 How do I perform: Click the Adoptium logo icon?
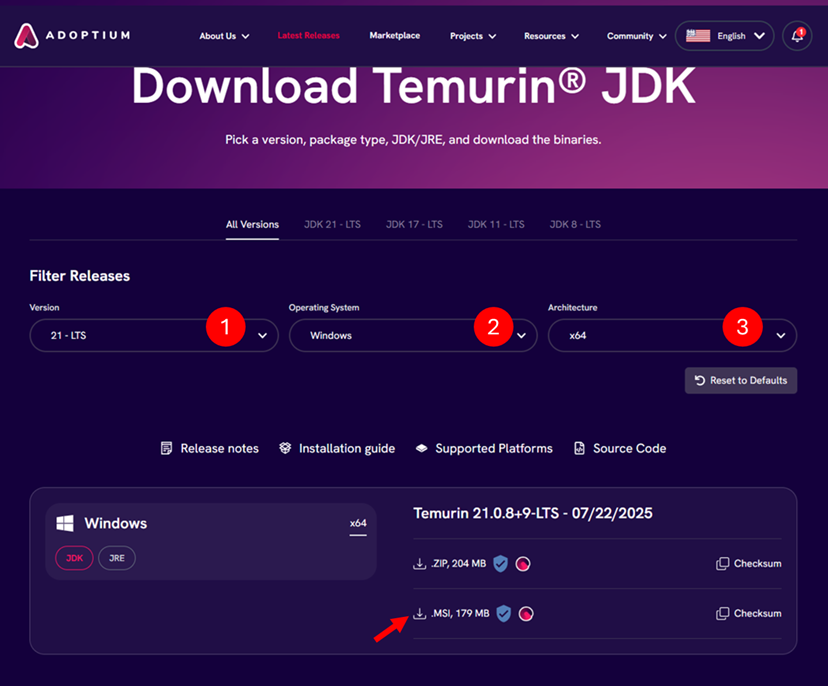point(26,35)
